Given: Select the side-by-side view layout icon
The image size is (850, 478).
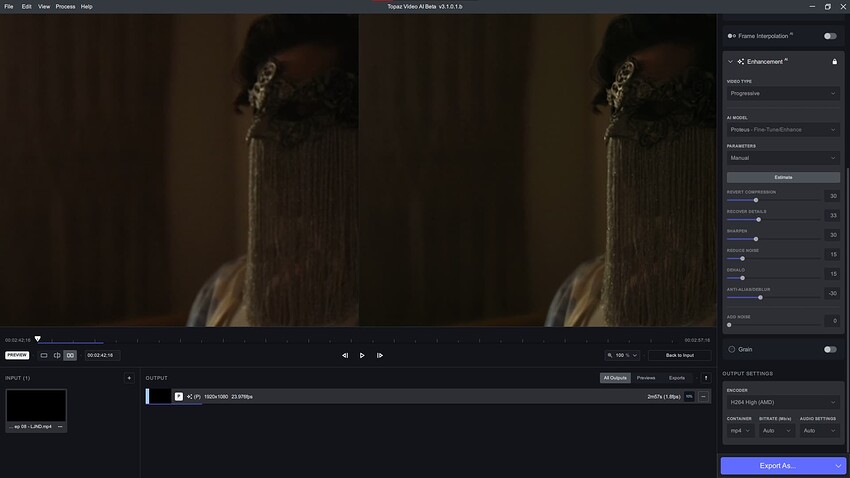Looking at the screenshot, I should pos(70,355).
